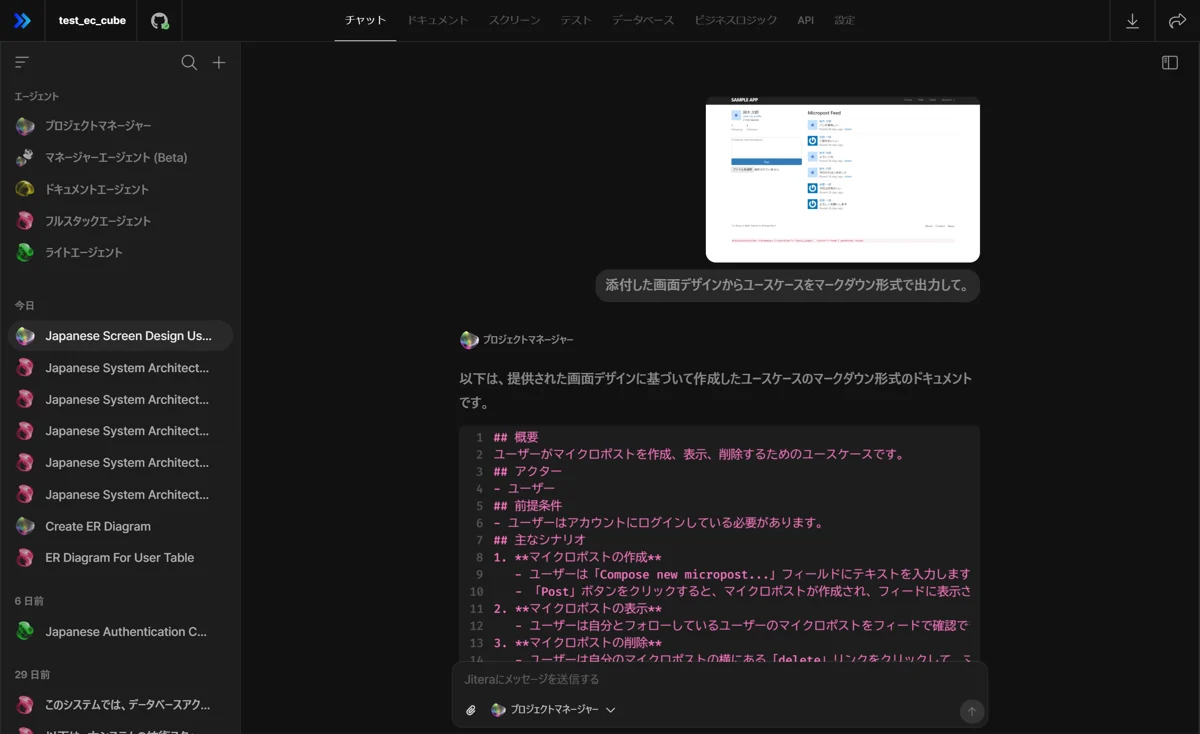This screenshot has width=1200, height=734.
Task: Click the send message arrow button
Action: point(971,711)
